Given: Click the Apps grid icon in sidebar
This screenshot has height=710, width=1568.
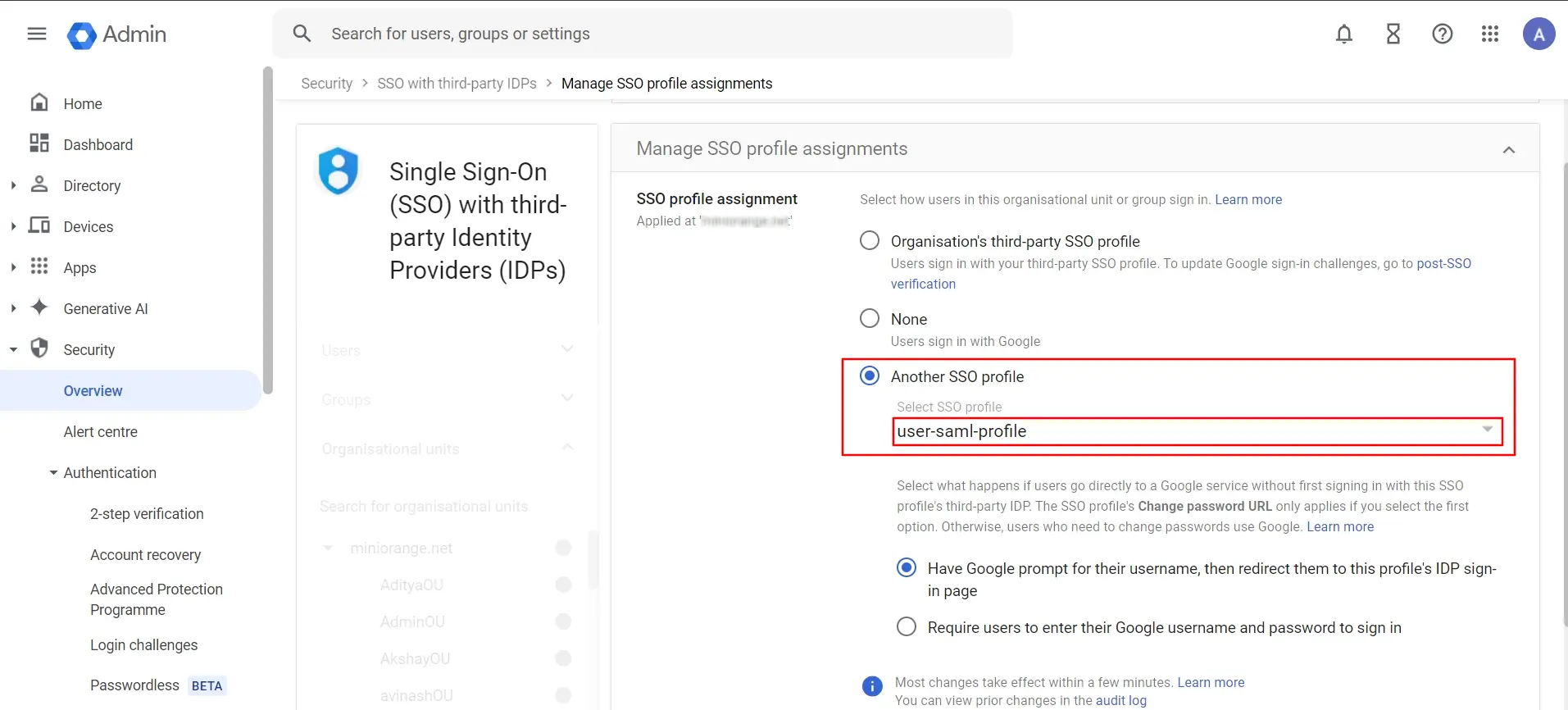Looking at the screenshot, I should click(39, 266).
